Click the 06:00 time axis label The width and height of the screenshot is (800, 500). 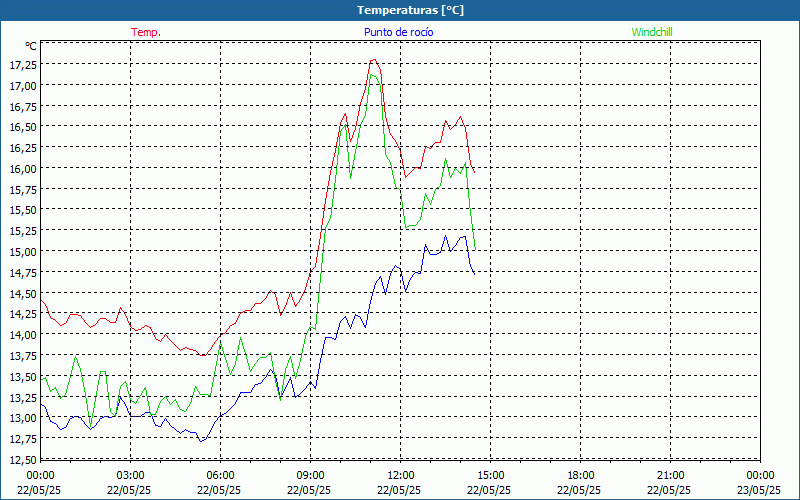(x=220, y=476)
